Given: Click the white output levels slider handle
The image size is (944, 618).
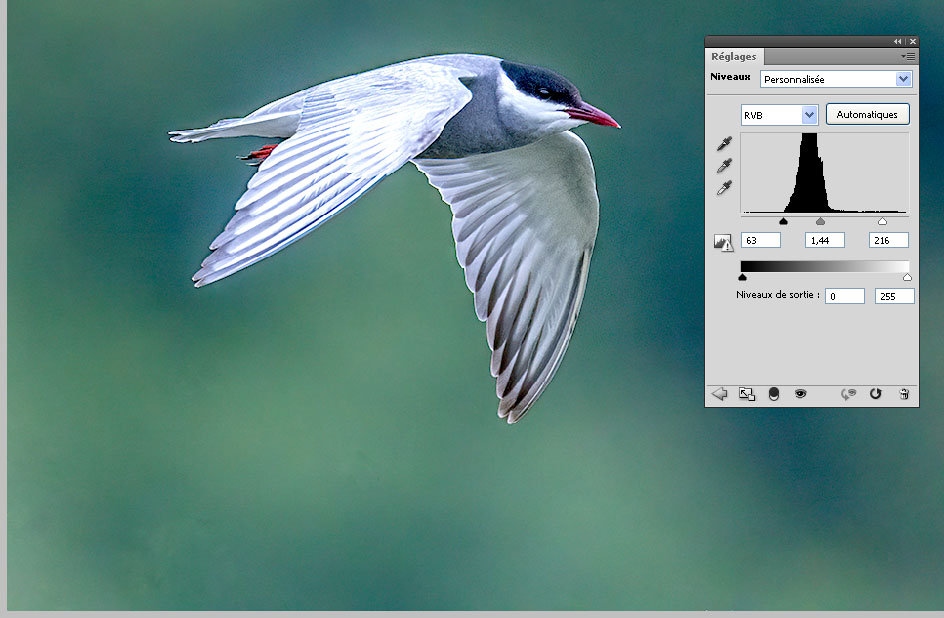Looking at the screenshot, I should click(x=907, y=277).
